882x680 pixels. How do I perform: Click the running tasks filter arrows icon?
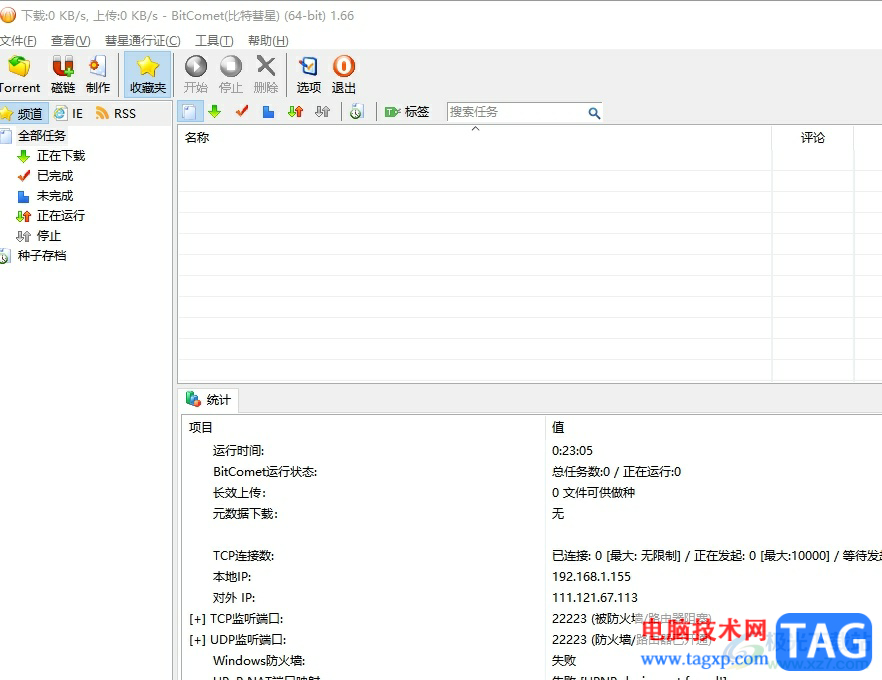295,112
